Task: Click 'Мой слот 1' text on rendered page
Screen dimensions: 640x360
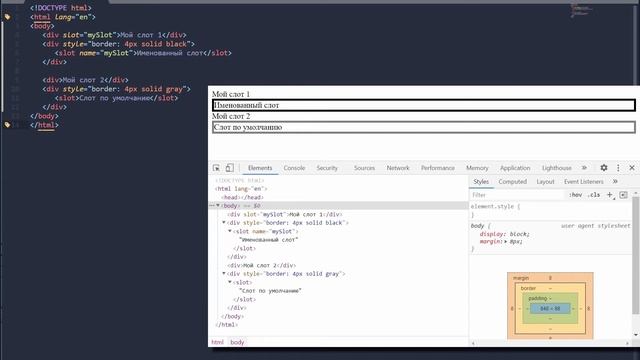Action: (231, 94)
